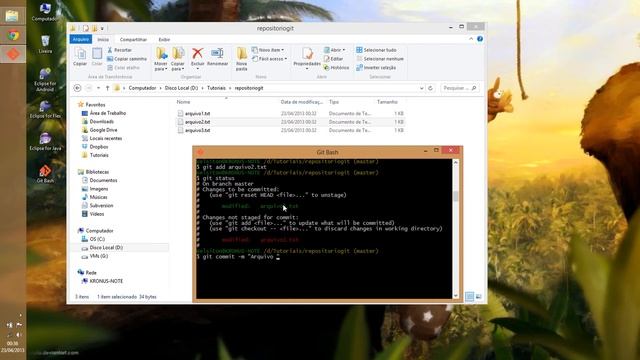
Task: Click Selecionar nenhum
Action: tap(380, 59)
